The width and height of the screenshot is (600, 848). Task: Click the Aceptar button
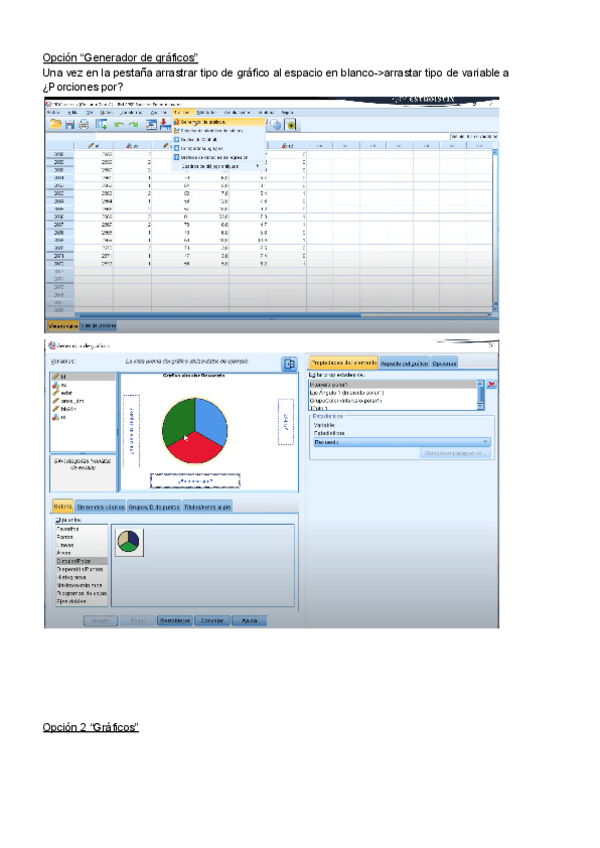101,621
